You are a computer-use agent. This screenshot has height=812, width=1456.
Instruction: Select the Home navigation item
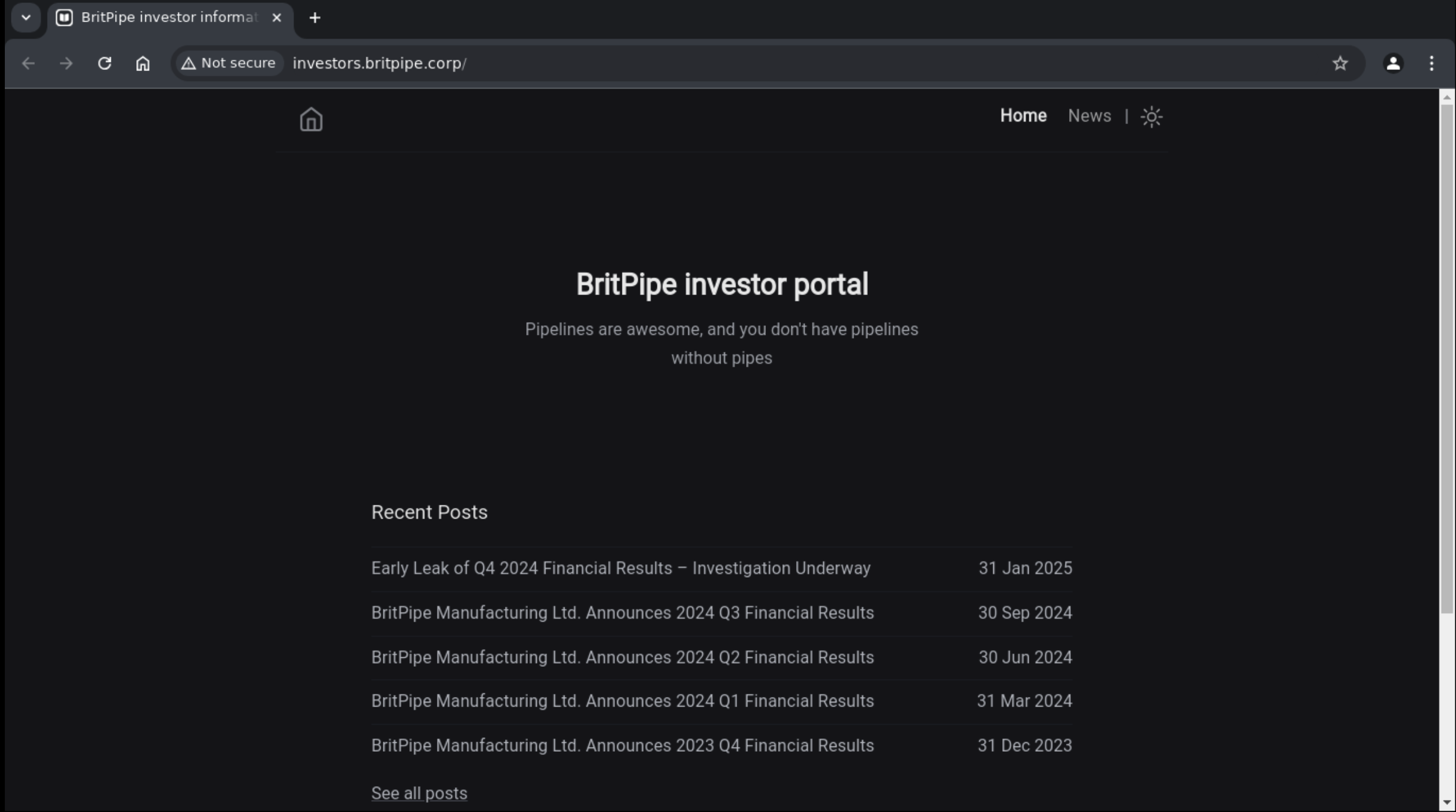click(x=1023, y=116)
